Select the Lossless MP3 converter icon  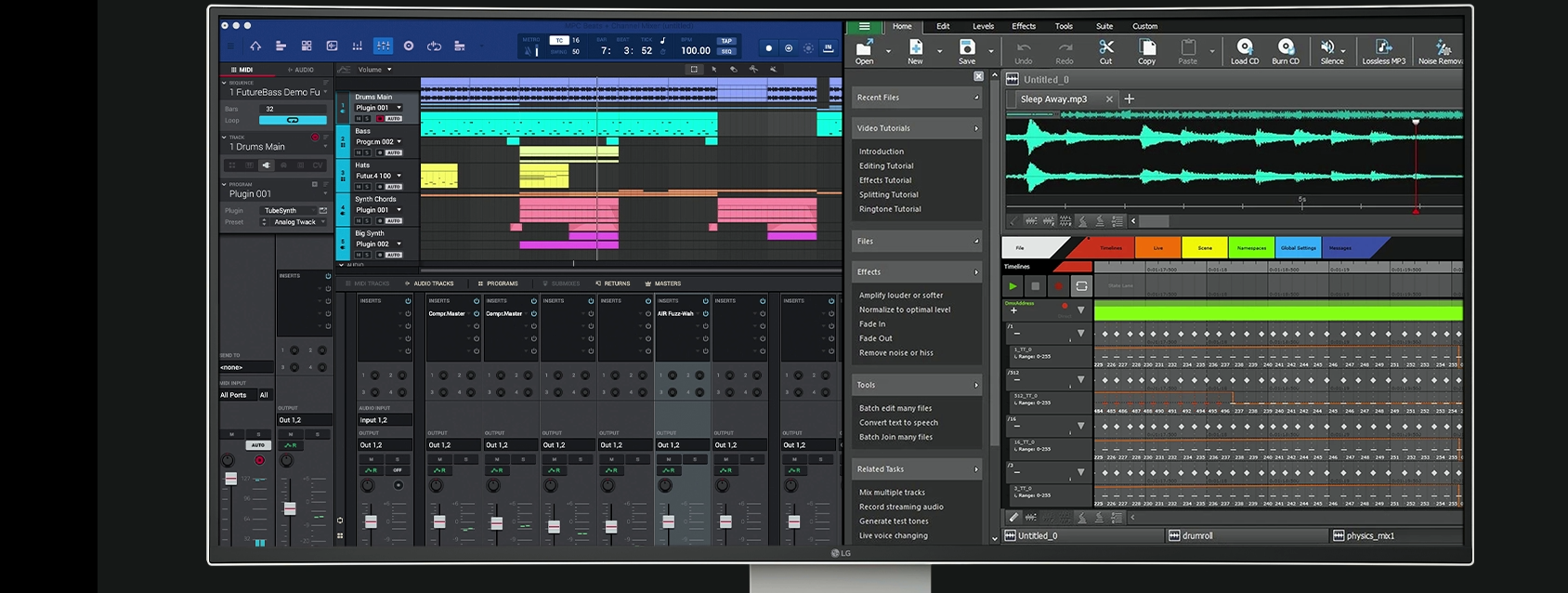pos(1383,47)
